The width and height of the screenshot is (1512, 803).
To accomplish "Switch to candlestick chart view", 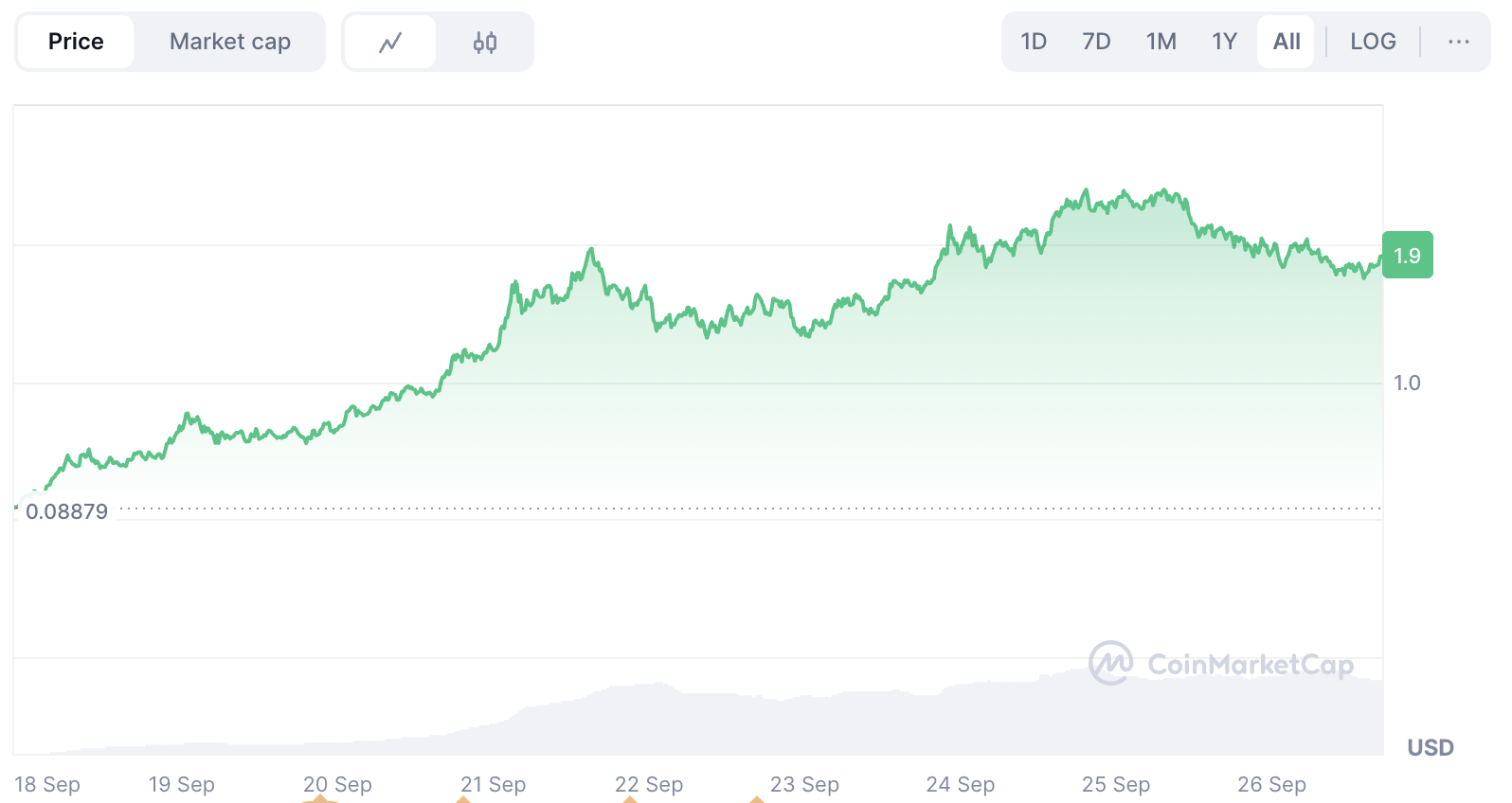I will [485, 42].
